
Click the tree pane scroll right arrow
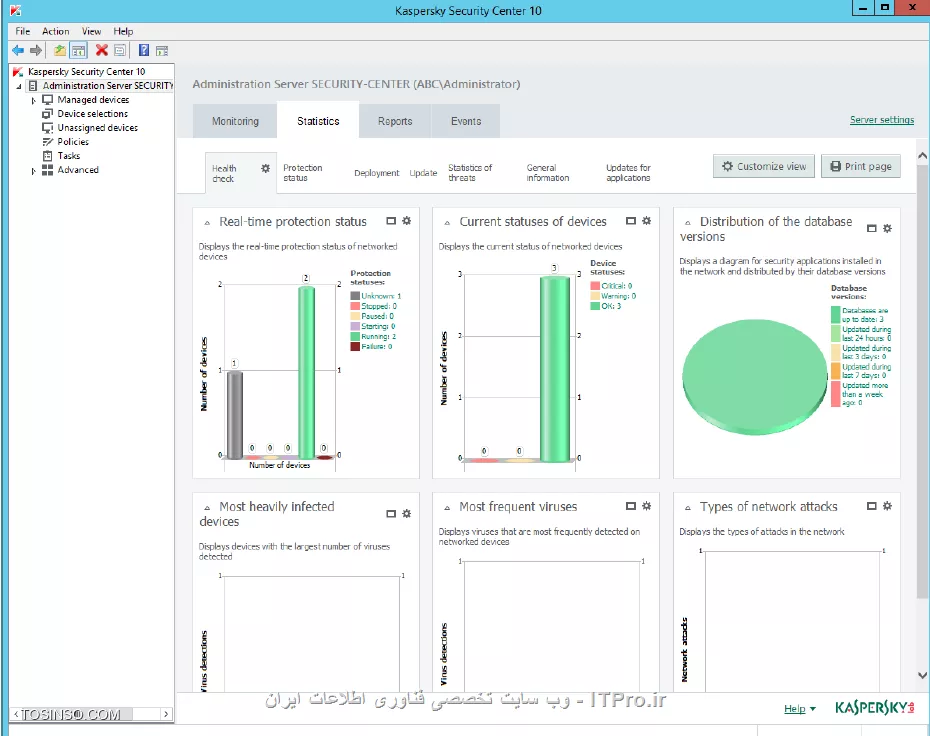[166, 714]
